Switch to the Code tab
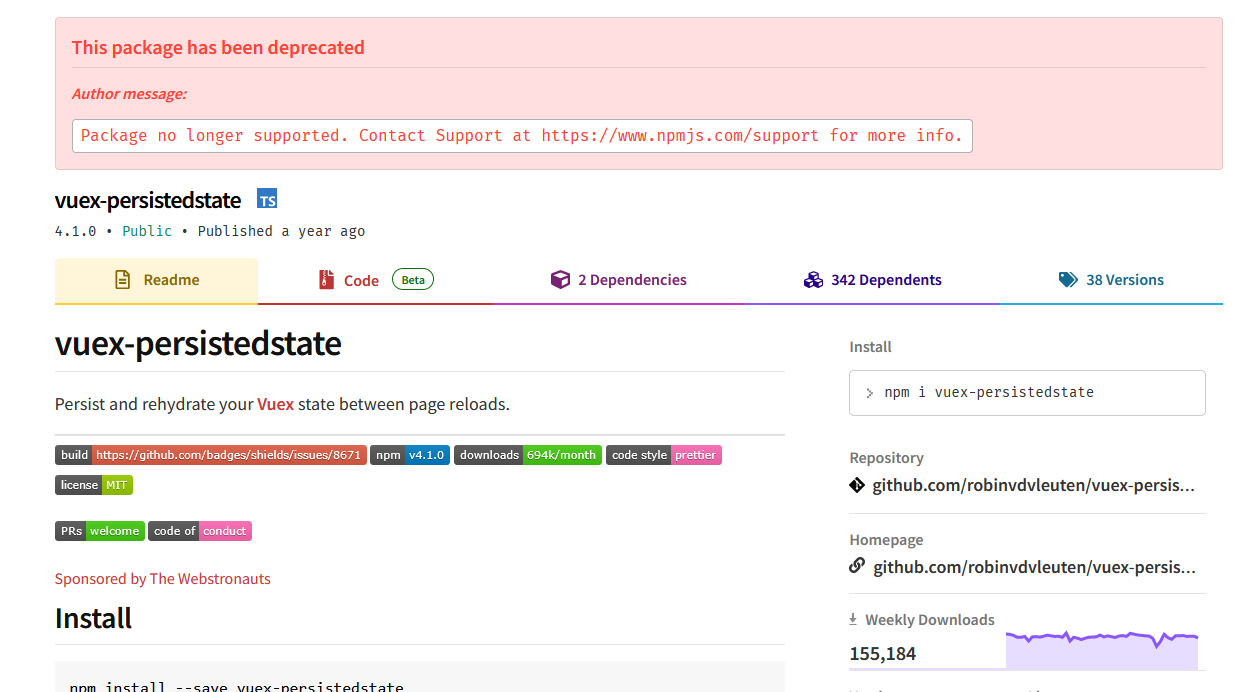The height and width of the screenshot is (692, 1252). click(375, 280)
